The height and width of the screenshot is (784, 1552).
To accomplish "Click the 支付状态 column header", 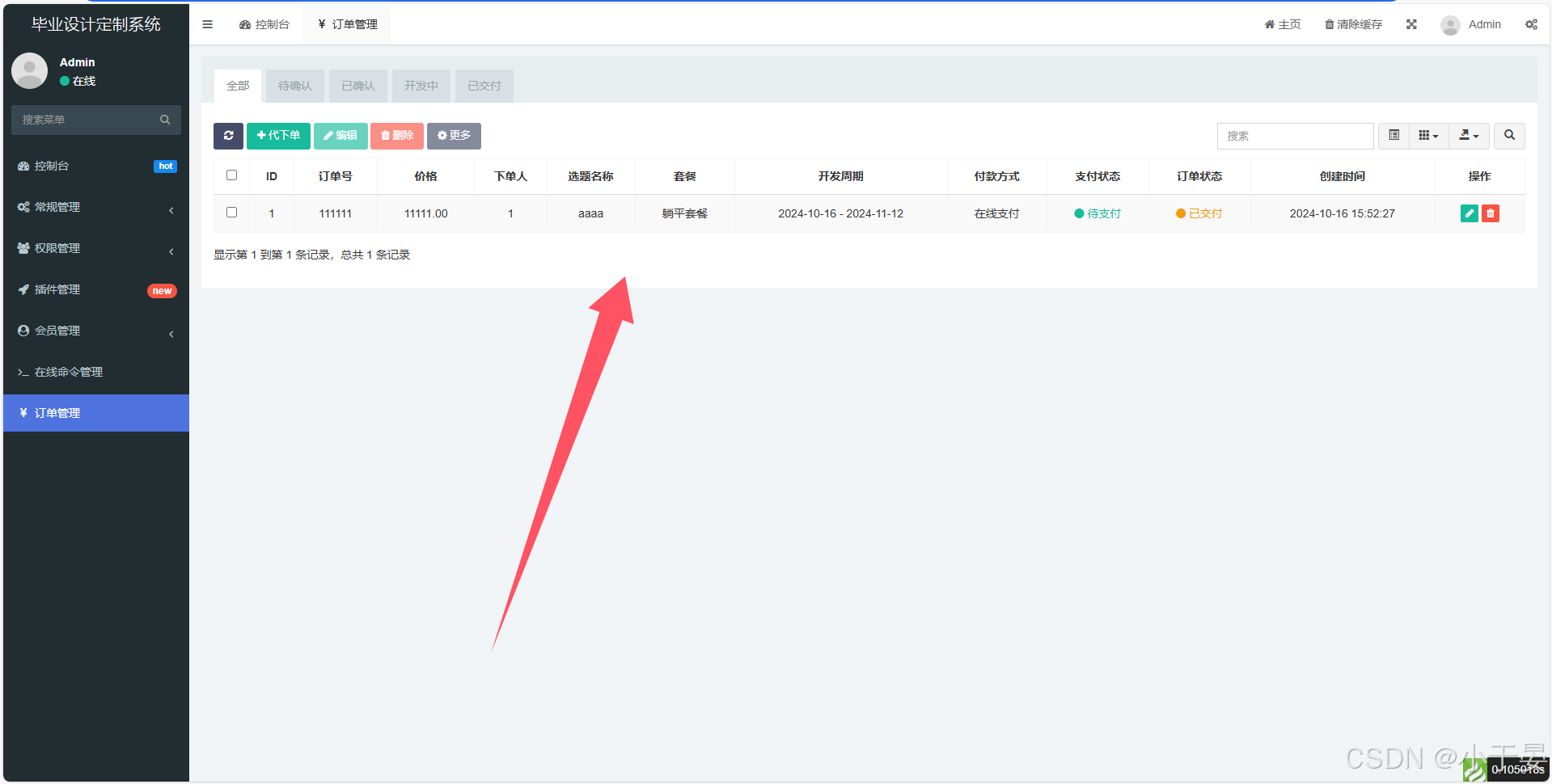I will (1097, 176).
